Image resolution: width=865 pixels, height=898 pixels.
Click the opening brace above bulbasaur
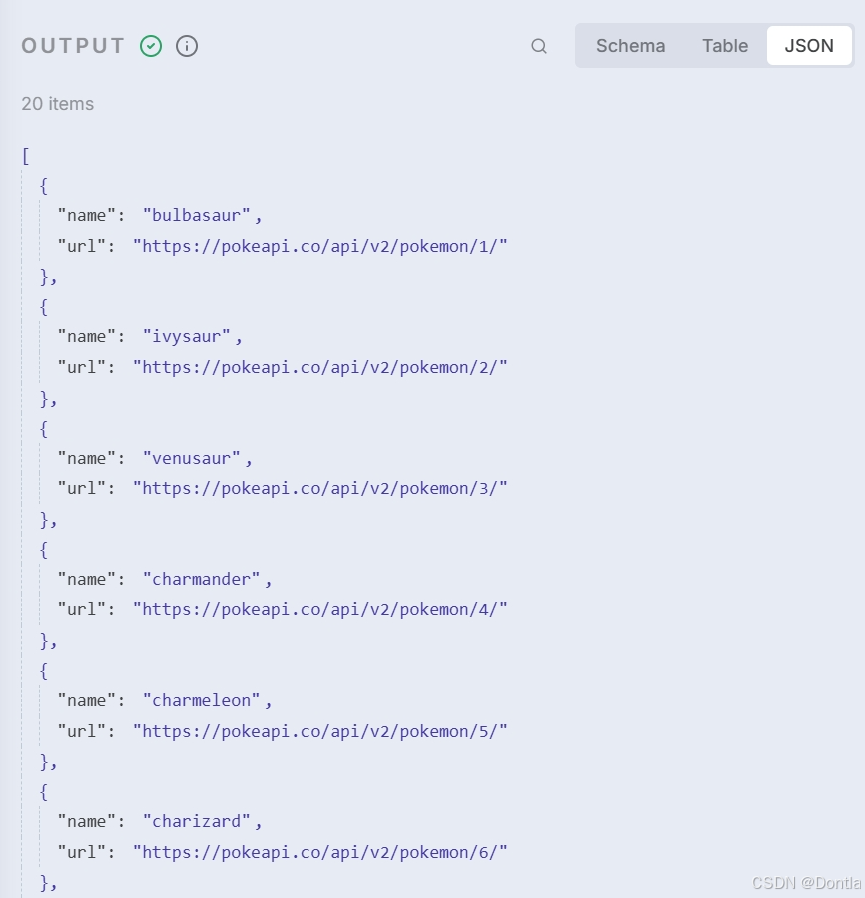point(44,186)
